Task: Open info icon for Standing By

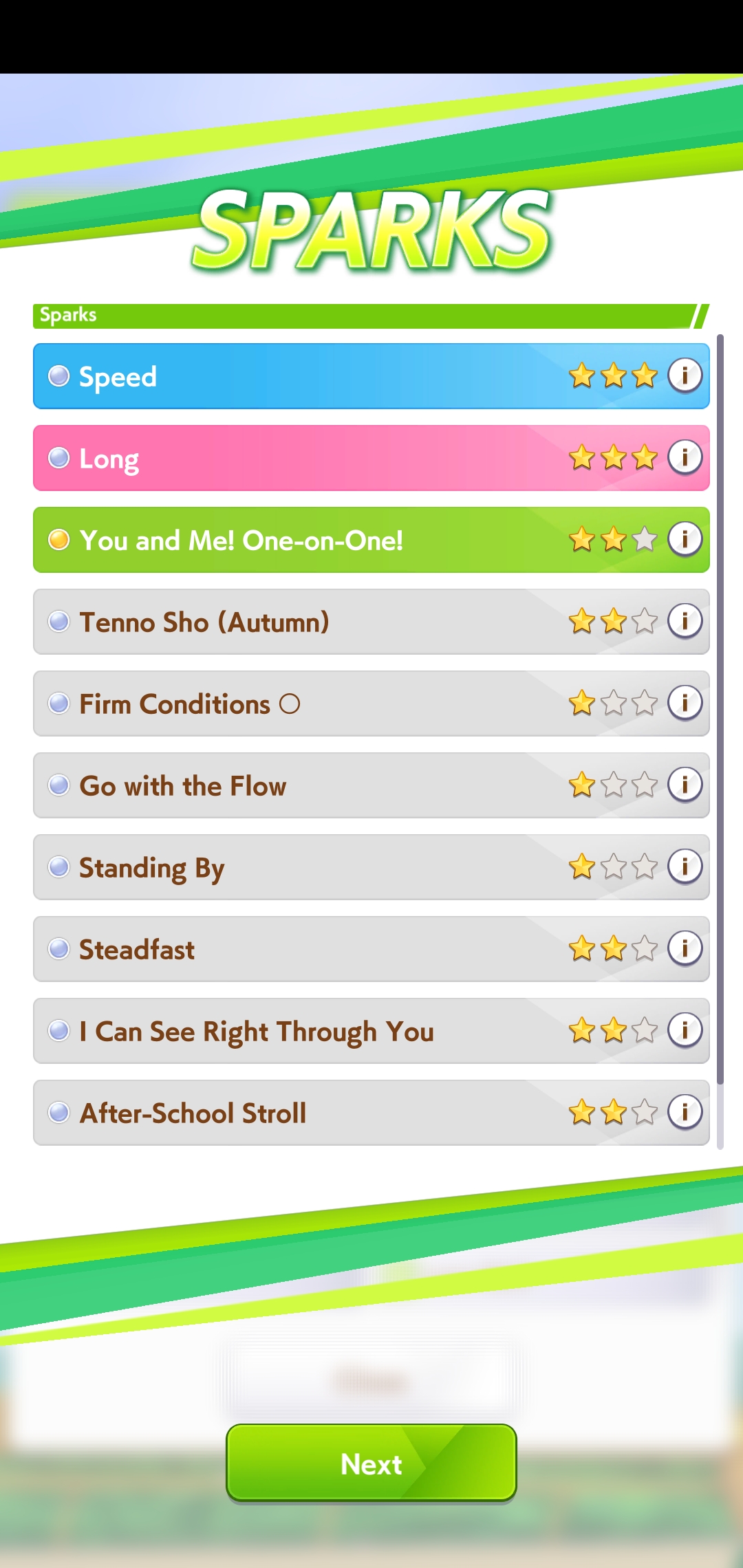Action: pos(685,867)
